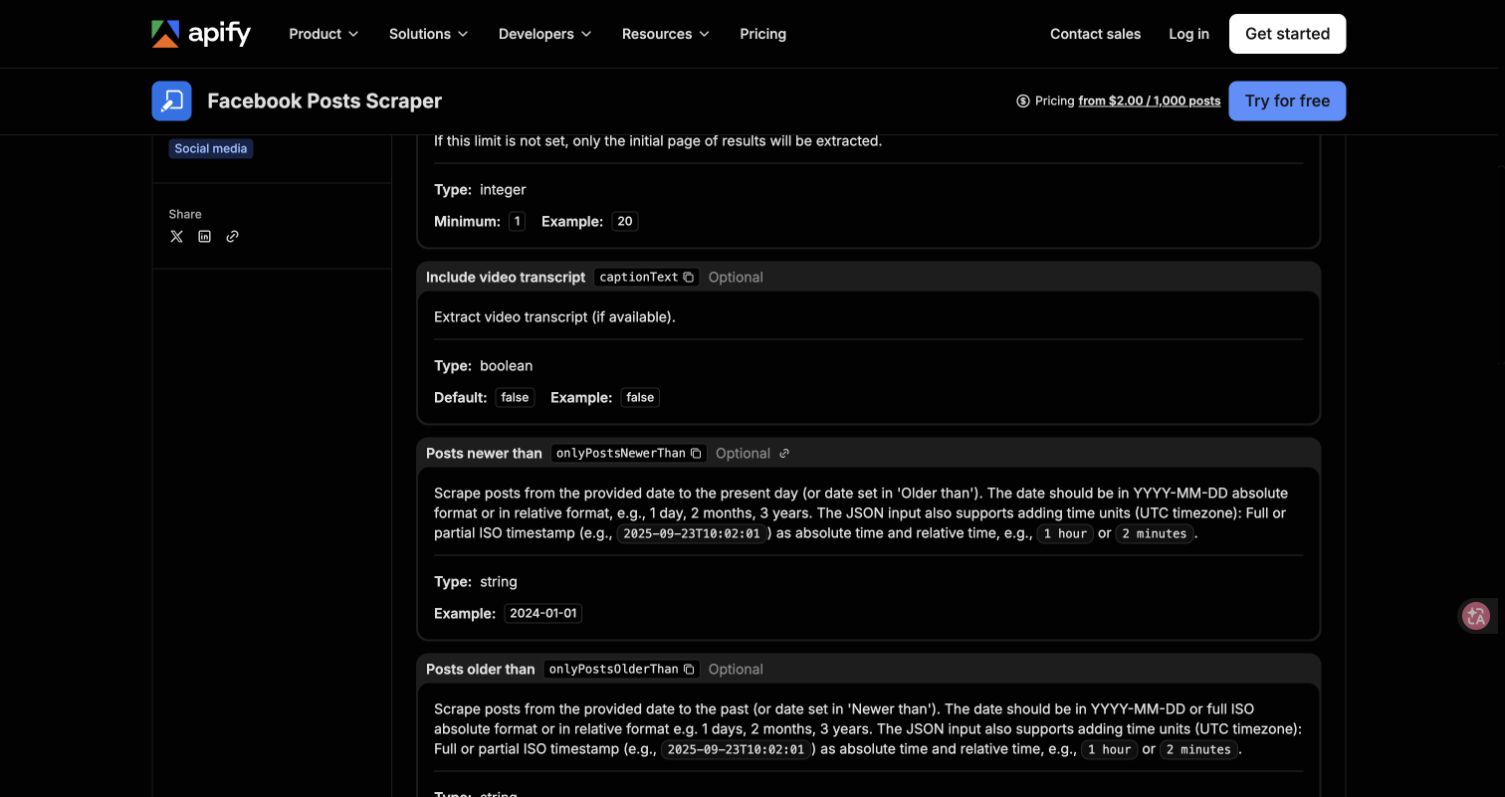
Task: Click the Facebook Posts Scraper actor icon
Action: pos(172,101)
